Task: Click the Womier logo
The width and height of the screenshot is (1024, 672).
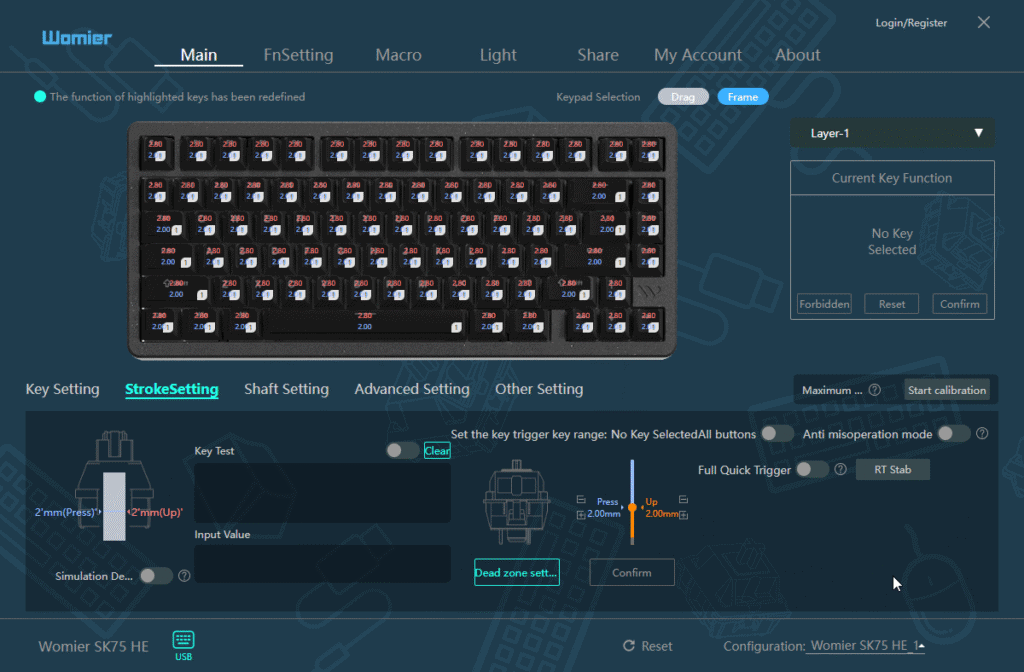Action: point(77,38)
